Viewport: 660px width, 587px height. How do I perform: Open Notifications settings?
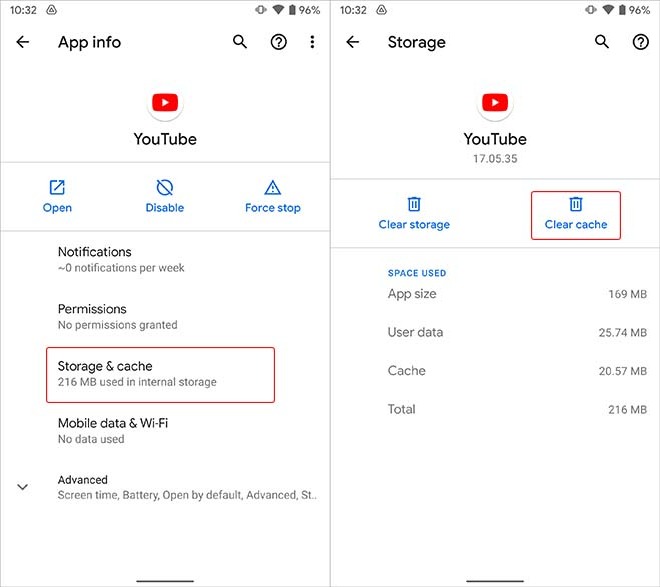tap(165, 259)
